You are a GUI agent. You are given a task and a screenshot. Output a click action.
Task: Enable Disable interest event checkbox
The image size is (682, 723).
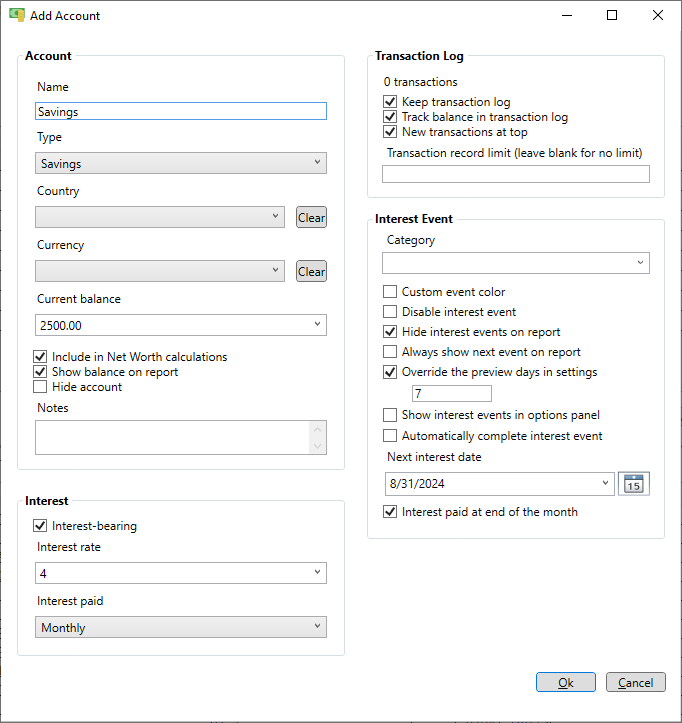[x=390, y=312]
